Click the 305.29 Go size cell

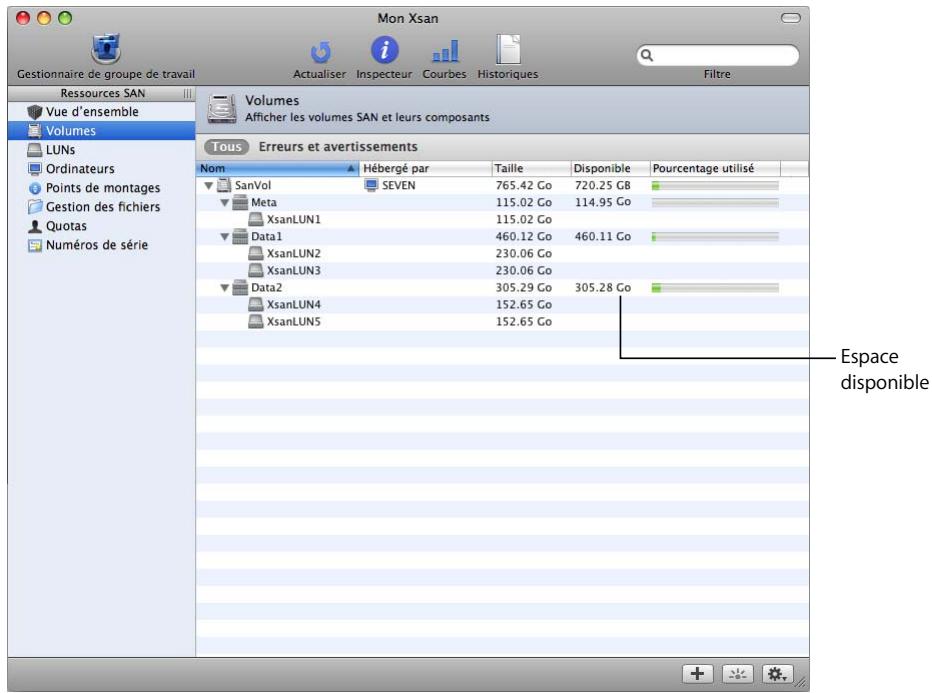tap(524, 288)
